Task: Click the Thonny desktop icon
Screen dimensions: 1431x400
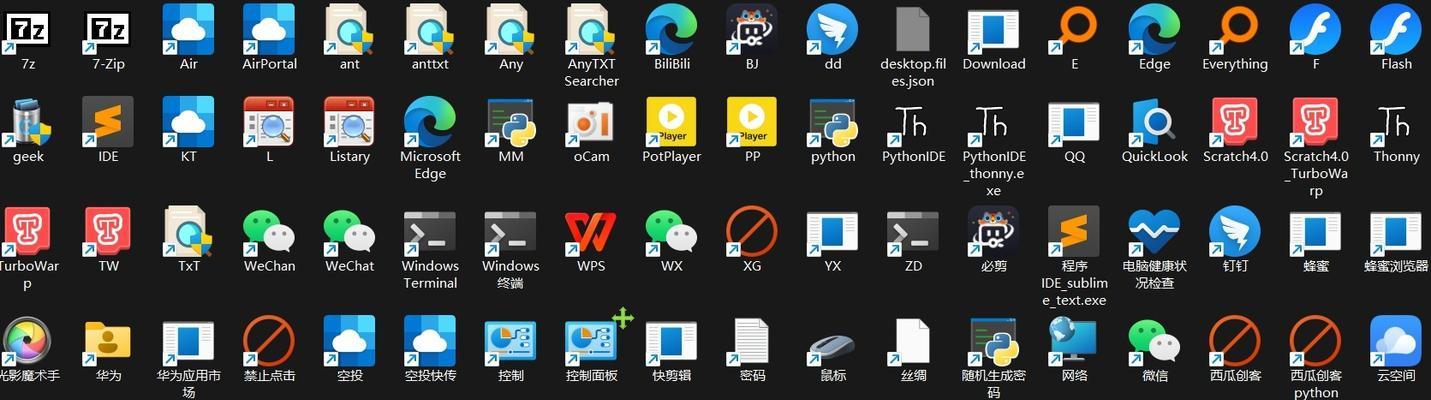Action: [1396, 122]
